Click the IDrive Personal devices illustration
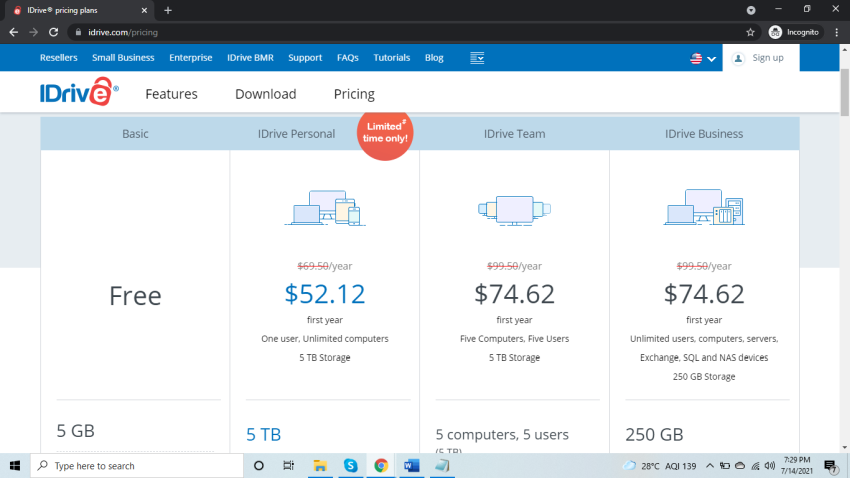 [x=325, y=208]
